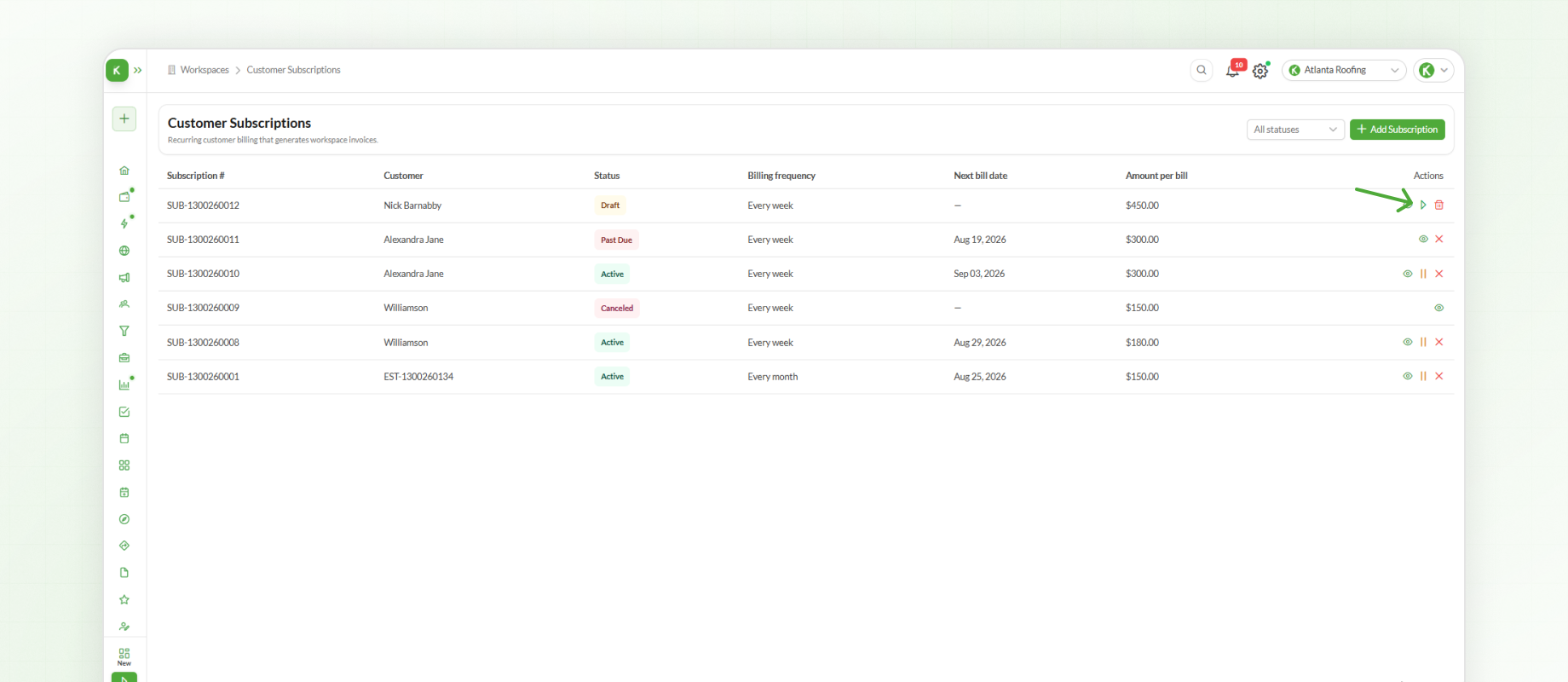Screen dimensions: 1568x682
Task: Open the notifications bell
Action: 1232,71
